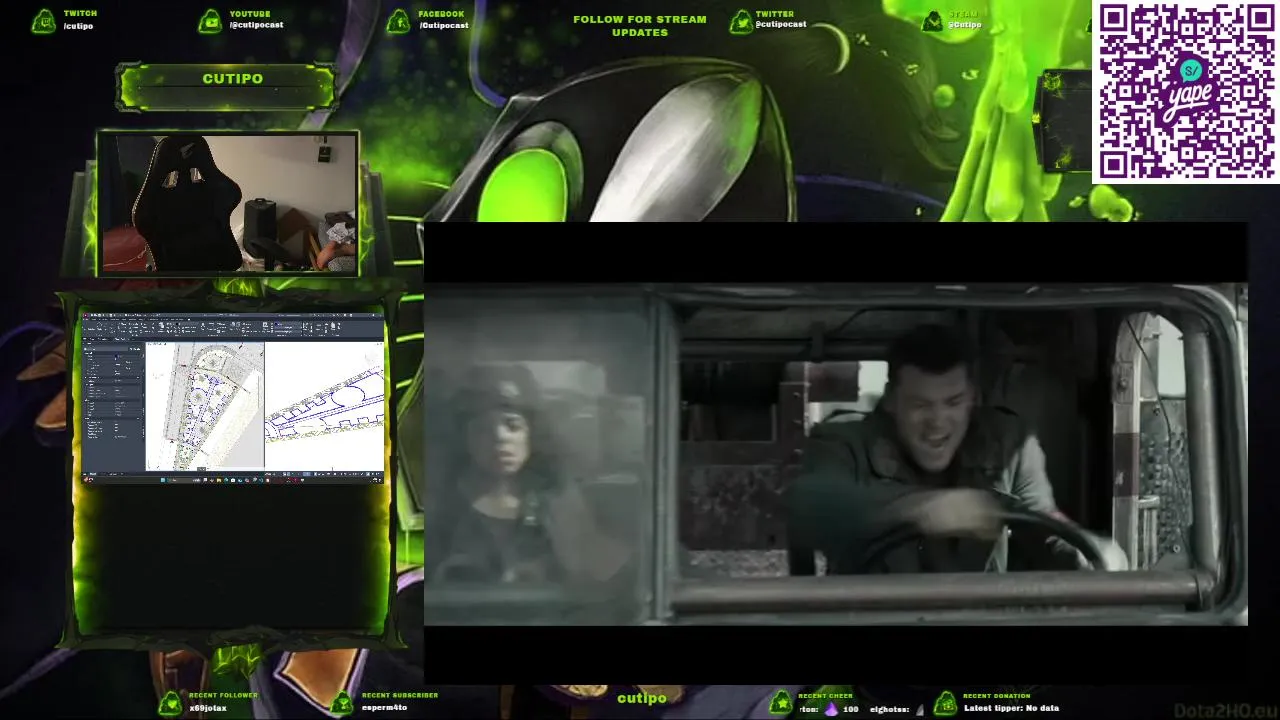
Task: Click the Twitter bird icon
Action: click(x=741, y=21)
